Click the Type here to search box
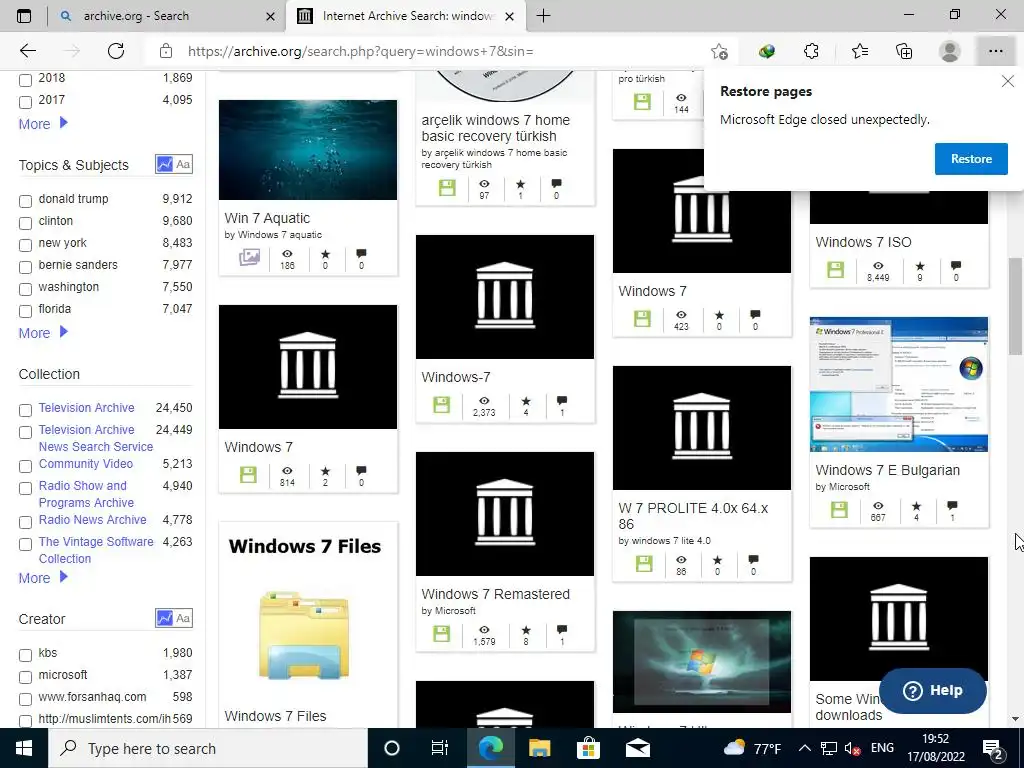This screenshot has width=1024, height=768. pyautogui.click(x=208, y=748)
